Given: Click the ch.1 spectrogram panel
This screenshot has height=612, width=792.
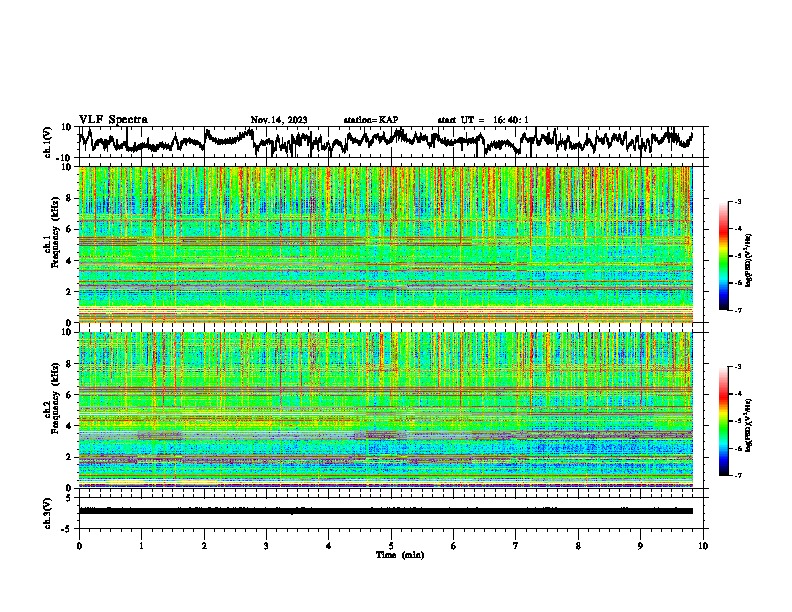Looking at the screenshot, I should click(x=386, y=244).
